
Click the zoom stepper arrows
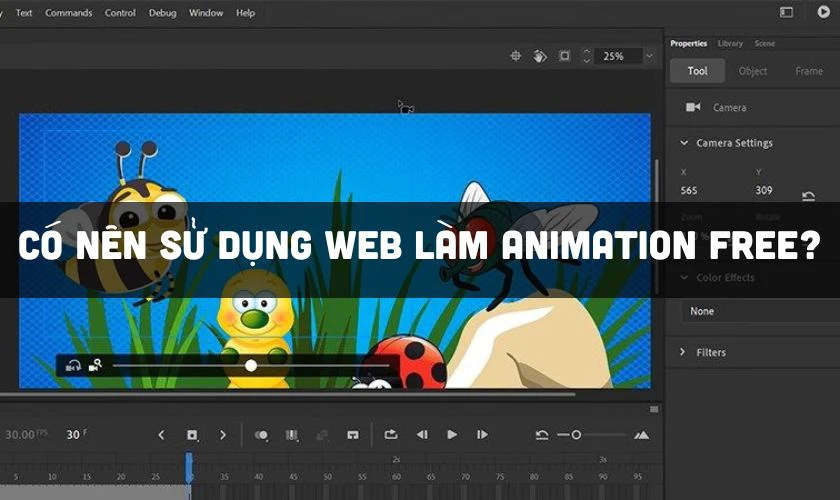click(587, 55)
